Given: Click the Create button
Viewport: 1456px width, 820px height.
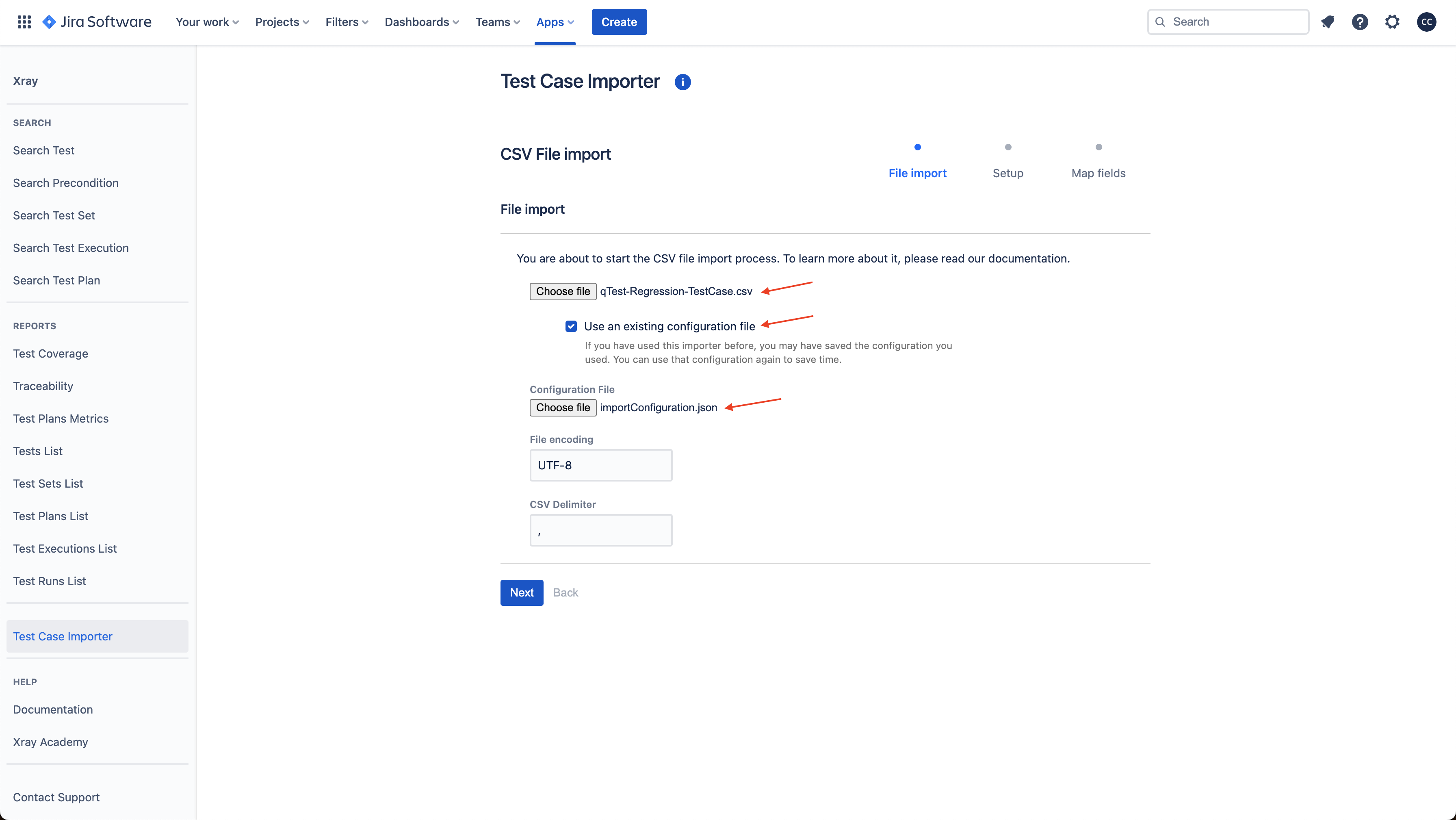Looking at the screenshot, I should tap(619, 22).
